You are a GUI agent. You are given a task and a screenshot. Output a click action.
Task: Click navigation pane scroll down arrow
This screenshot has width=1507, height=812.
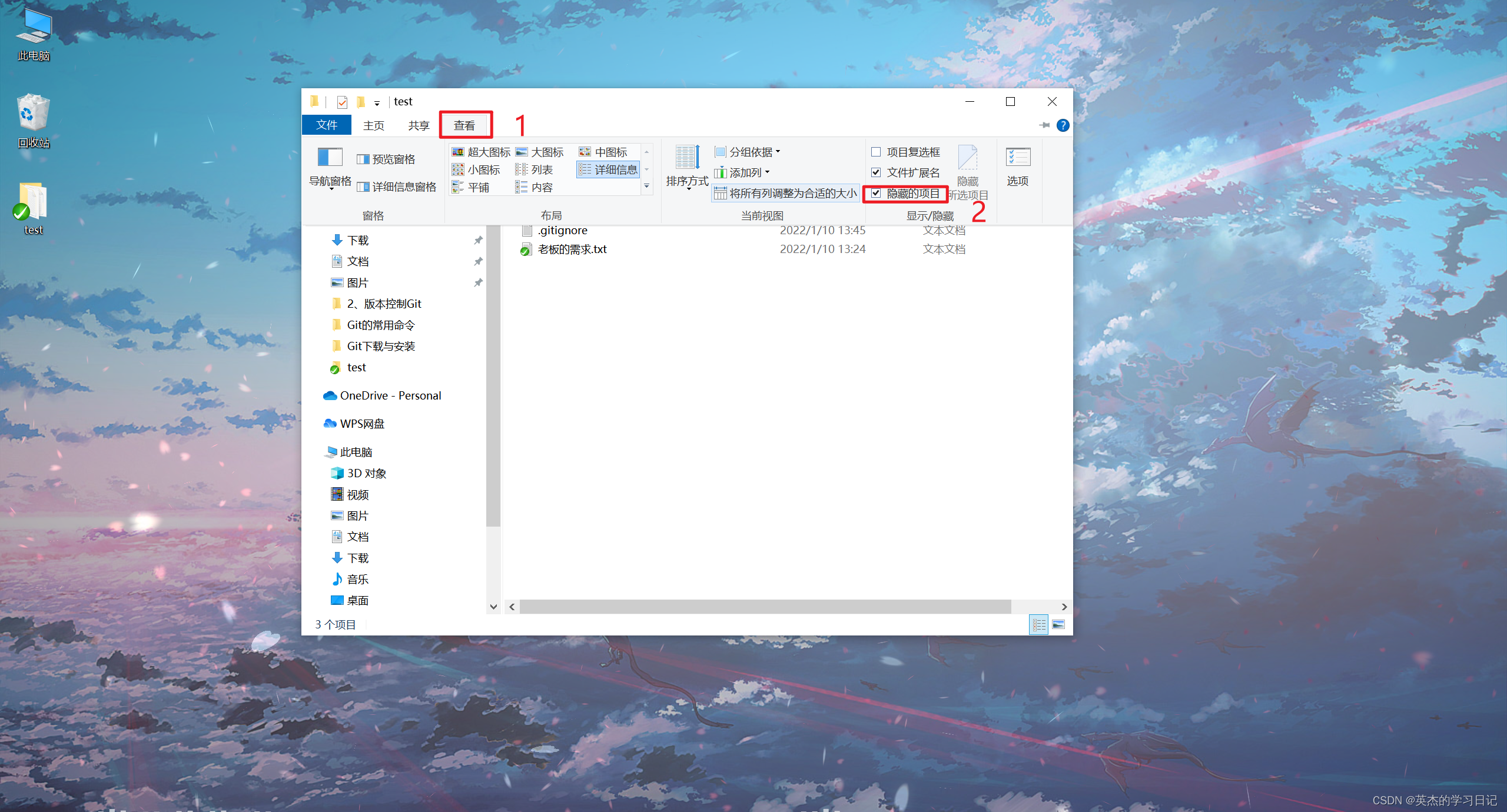pyautogui.click(x=493, y=607)
